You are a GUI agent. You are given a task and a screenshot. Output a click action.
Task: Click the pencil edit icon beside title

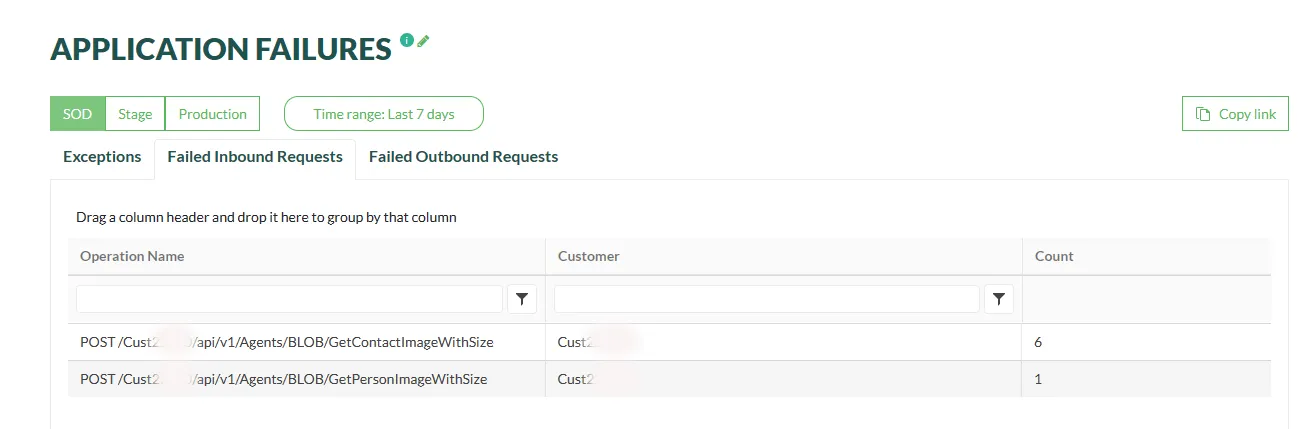click(x=423, y=41)
